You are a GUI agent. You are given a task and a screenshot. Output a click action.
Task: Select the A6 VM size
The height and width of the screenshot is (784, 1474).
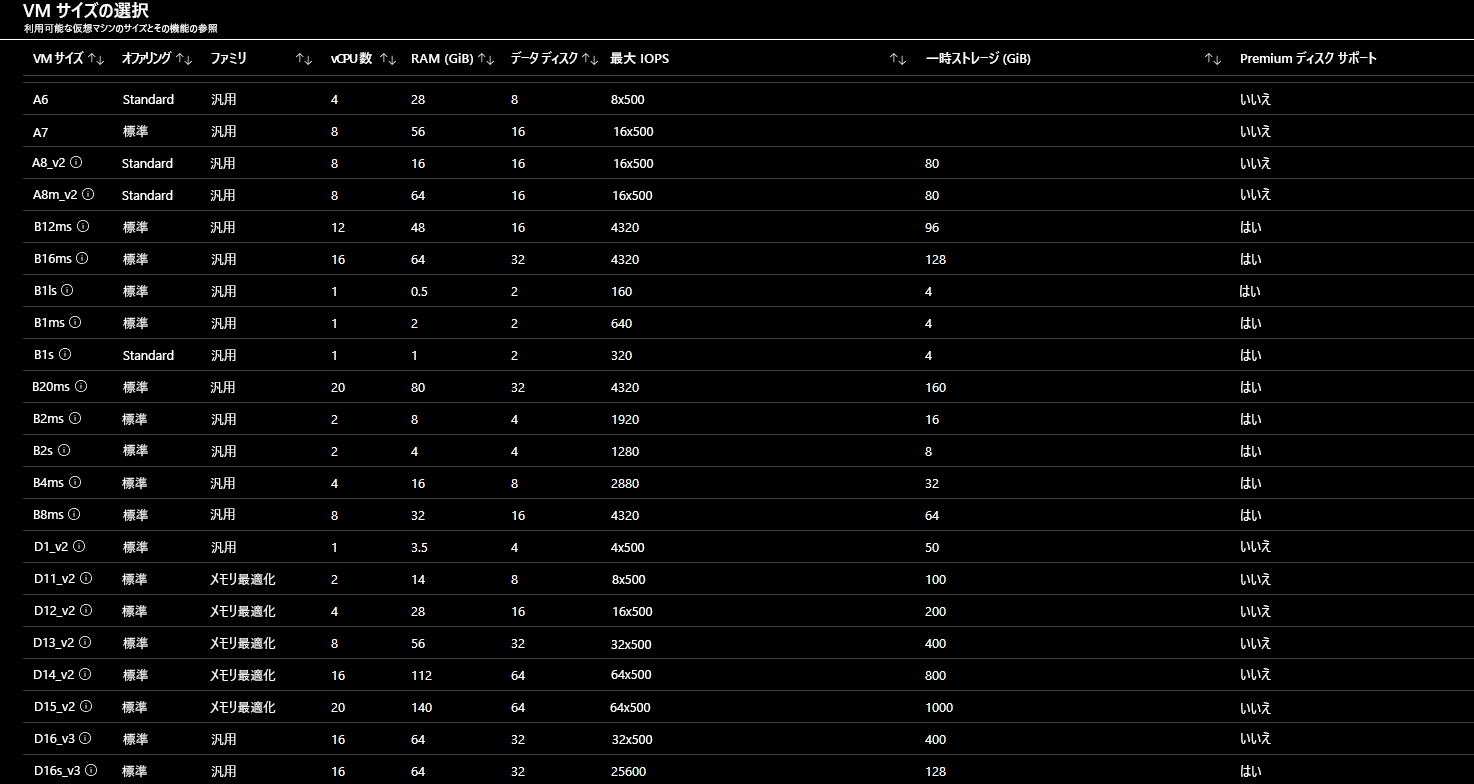[41, 100]
